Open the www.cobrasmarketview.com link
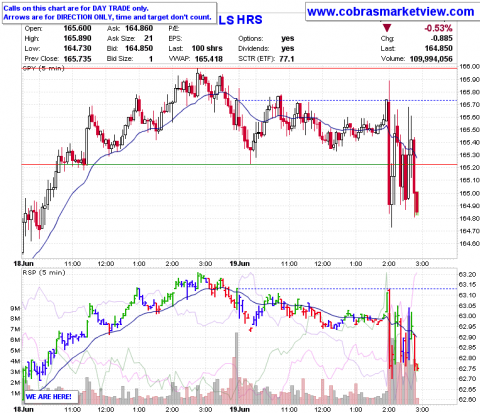This screenshot has width=480, height=413. [x=390, y=12]
